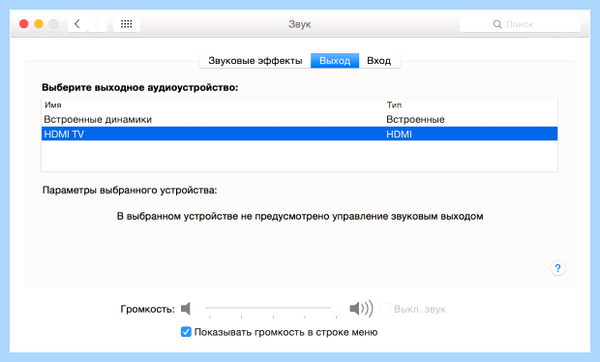Select the Встроенные динамики output device
600x362 pixels.
coord(300,119)
